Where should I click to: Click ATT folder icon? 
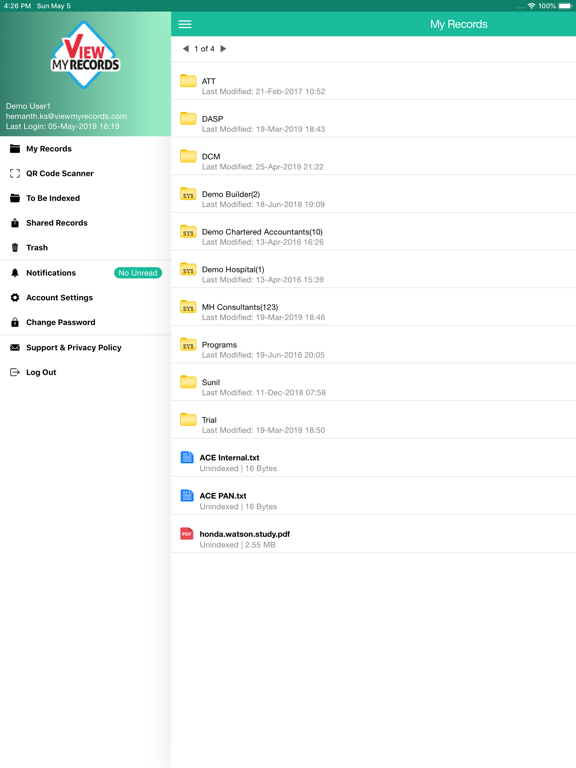188,81
